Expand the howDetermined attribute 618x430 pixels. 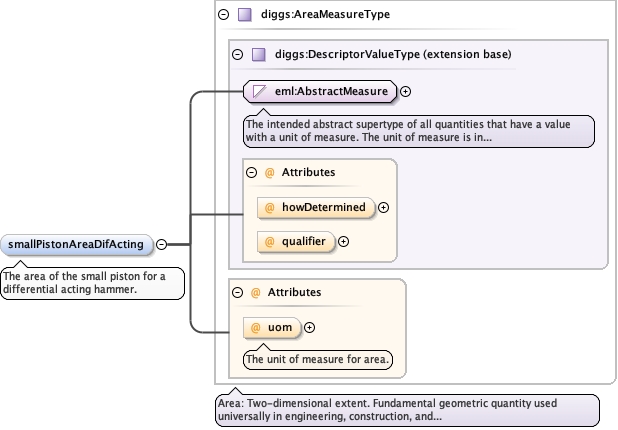point(384,208)
